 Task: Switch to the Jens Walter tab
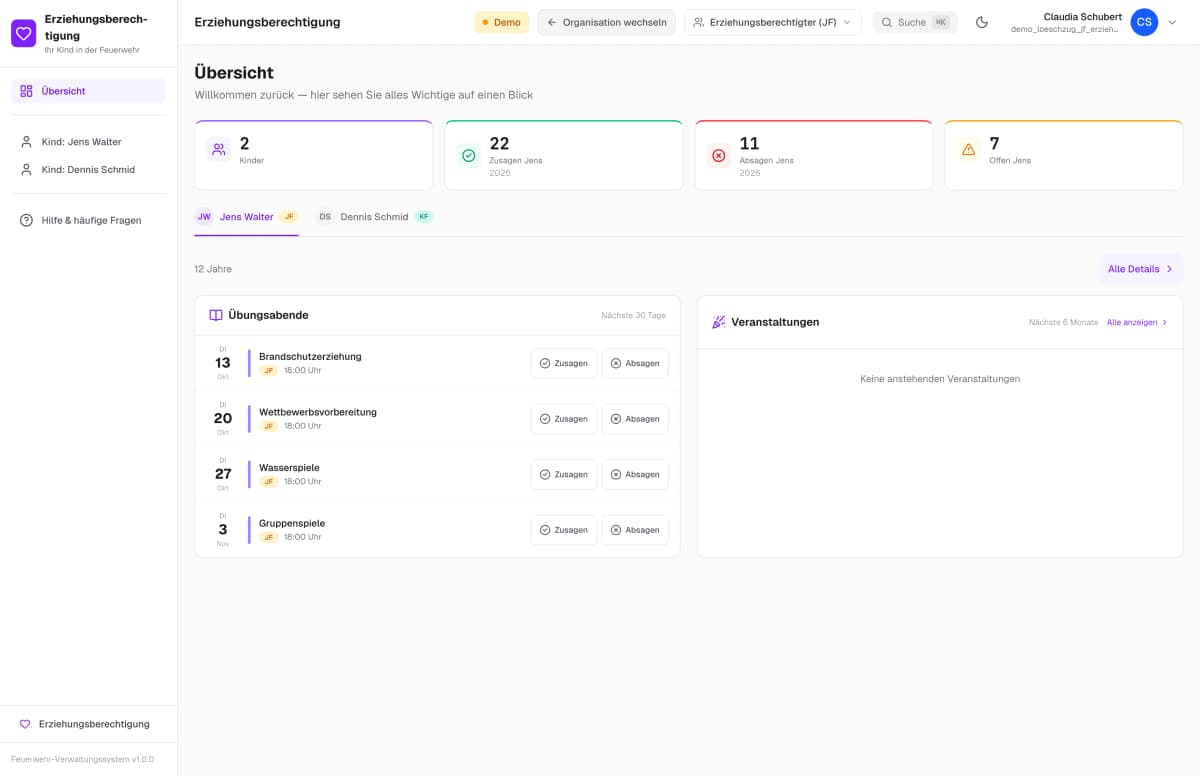246,217
